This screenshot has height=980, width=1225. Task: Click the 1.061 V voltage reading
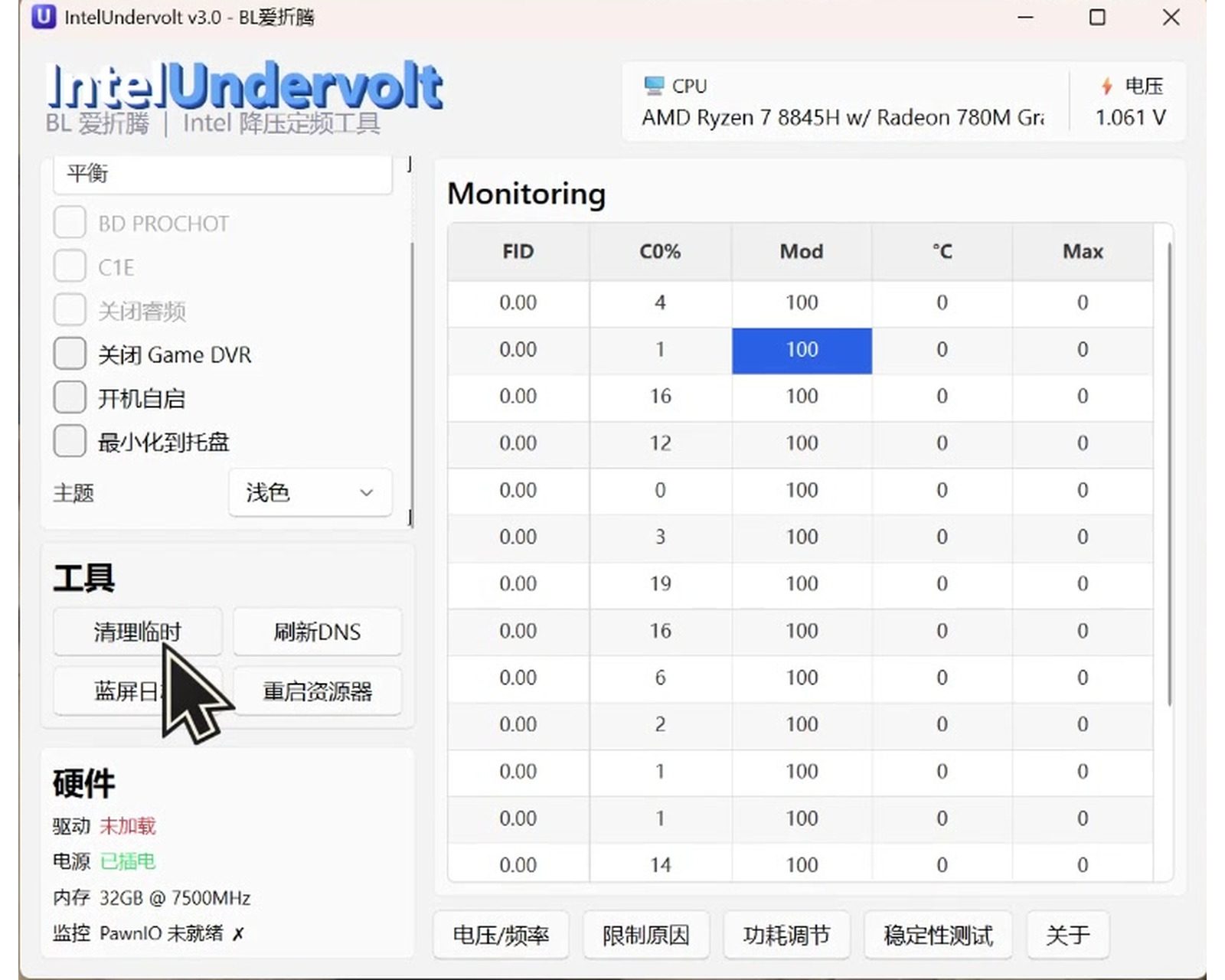point(1130,118)
